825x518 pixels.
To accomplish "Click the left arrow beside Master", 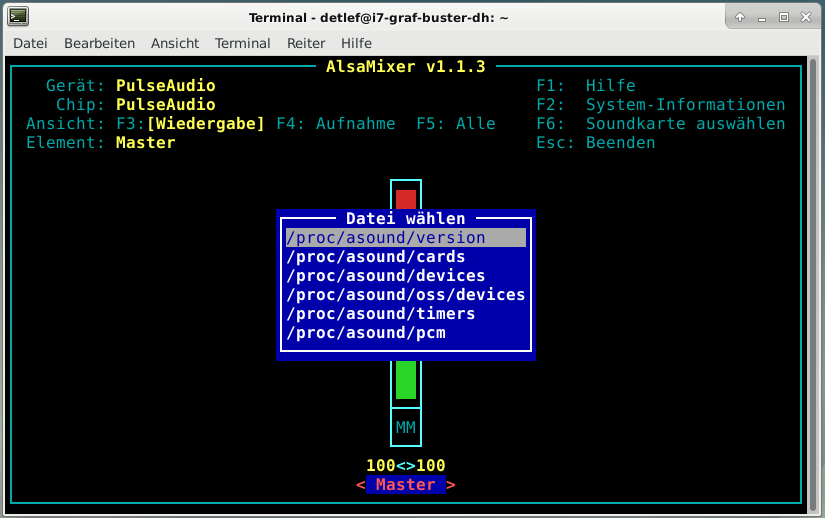I will click(360, 484).
